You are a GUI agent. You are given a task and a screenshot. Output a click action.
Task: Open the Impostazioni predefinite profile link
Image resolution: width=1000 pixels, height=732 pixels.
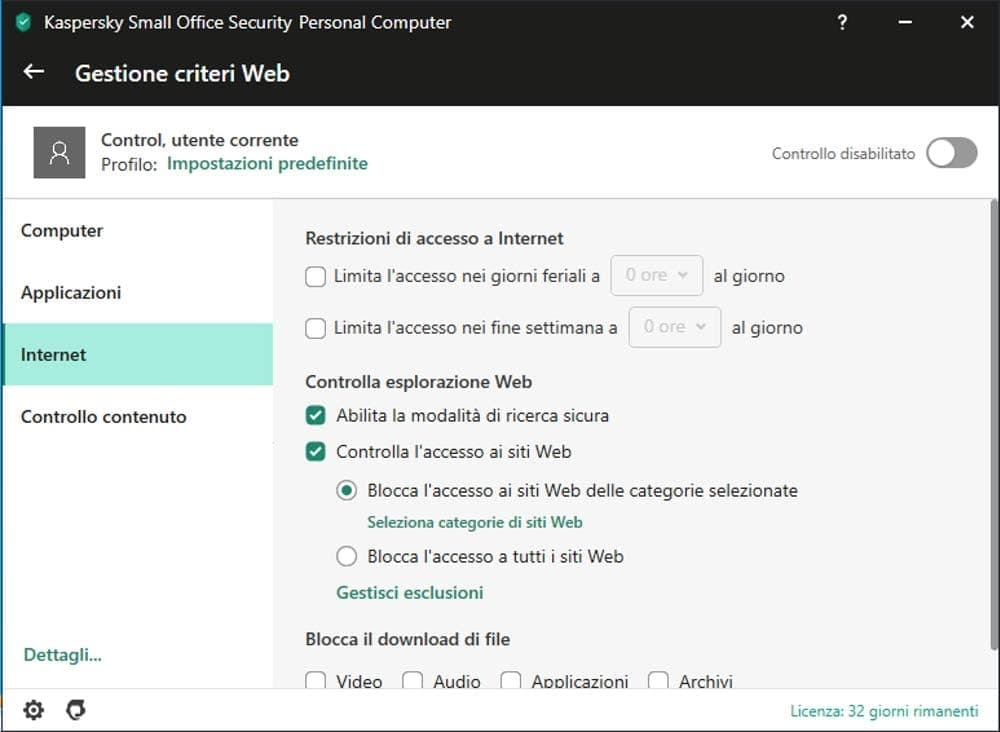tap(267, 163)
